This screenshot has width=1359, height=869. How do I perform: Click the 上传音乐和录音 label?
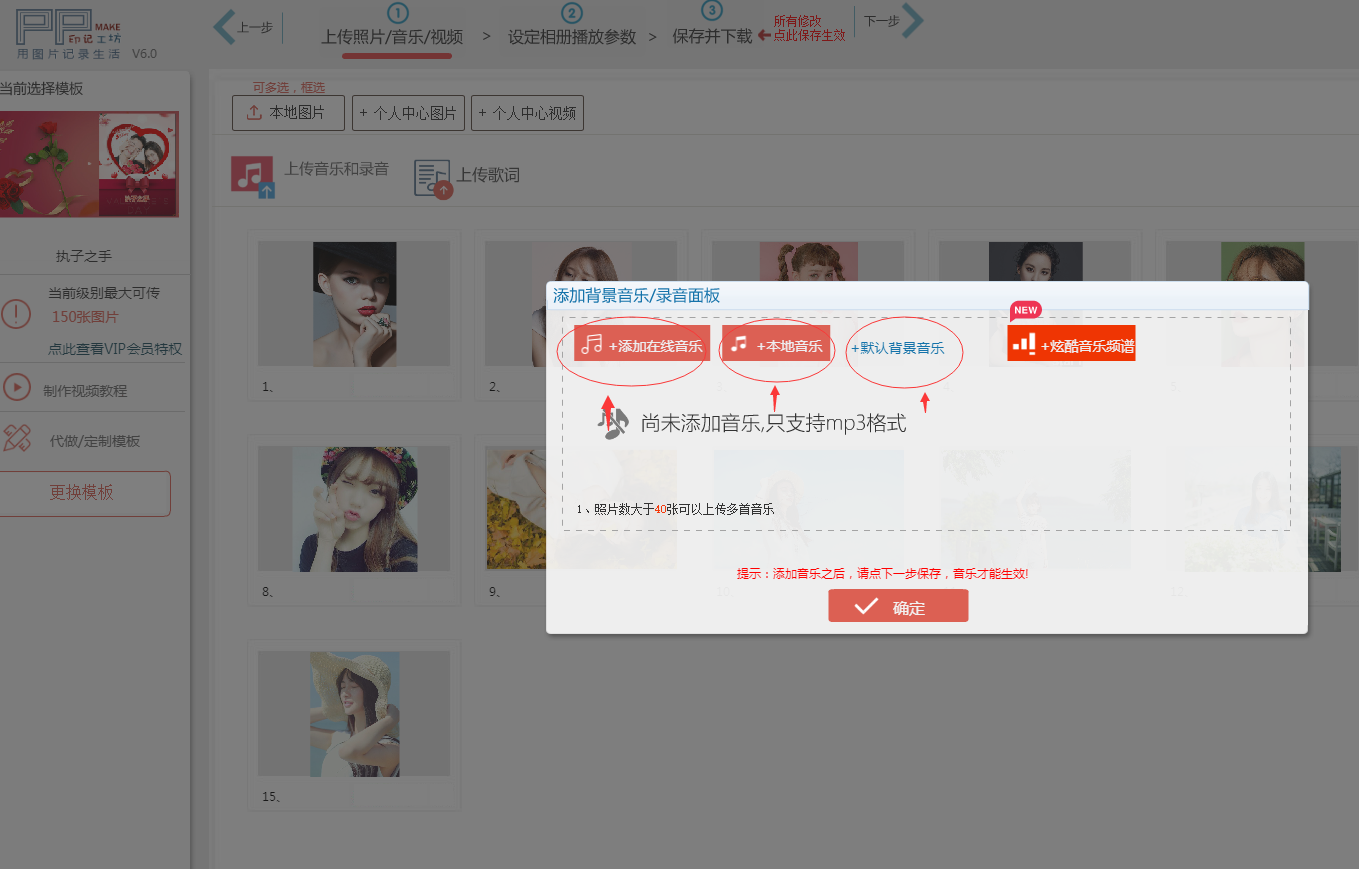point(336,169)
